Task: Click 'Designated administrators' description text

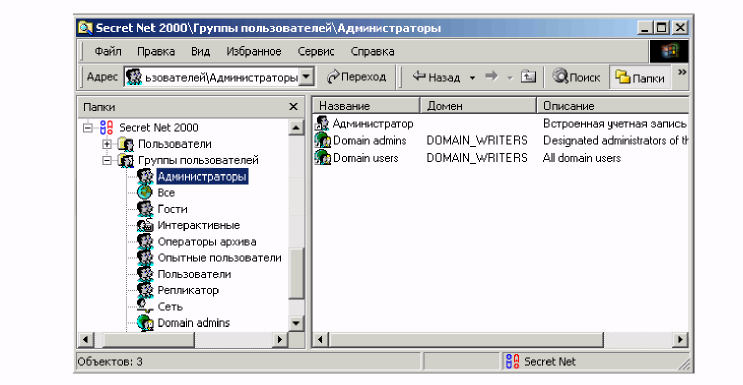Action: click(615, 141)
